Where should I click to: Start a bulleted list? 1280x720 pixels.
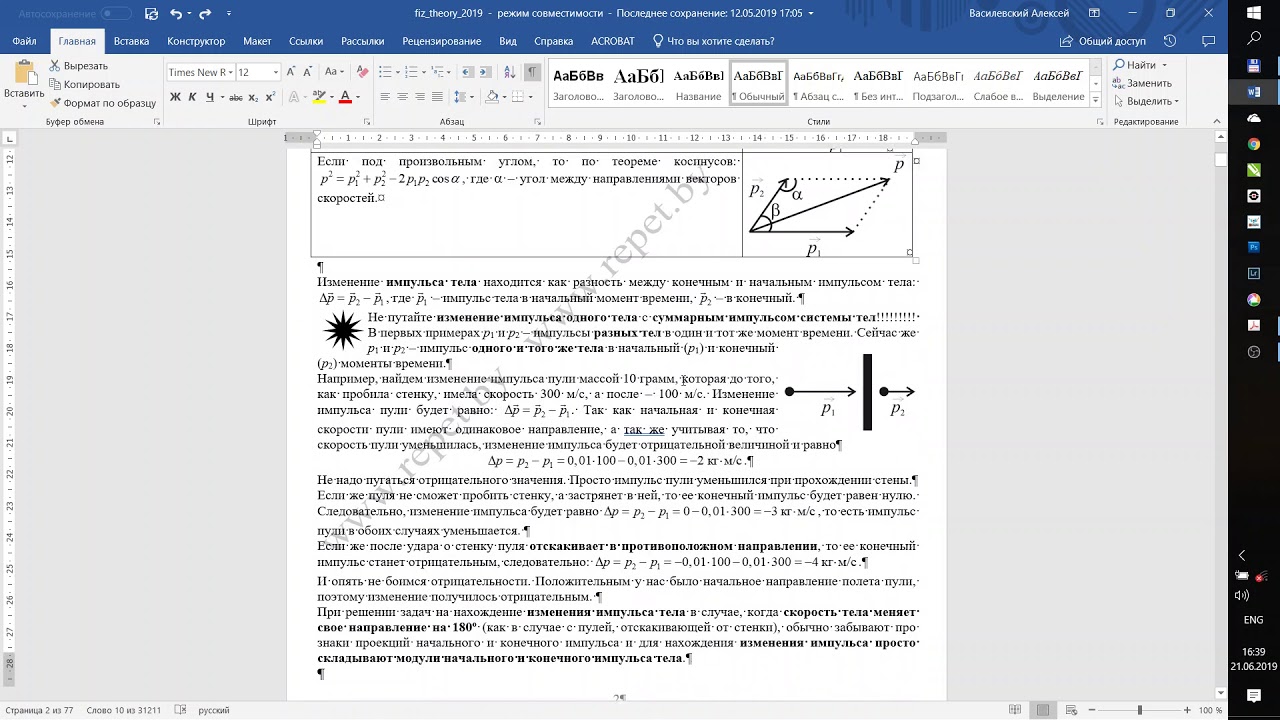pyautogui.click(x=386, y=72)
